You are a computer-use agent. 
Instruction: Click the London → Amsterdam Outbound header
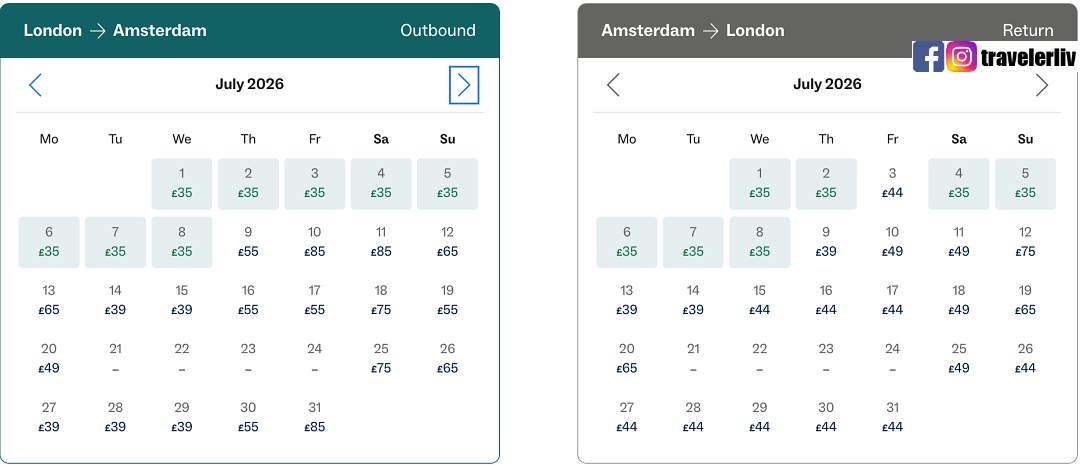[250, 30]
